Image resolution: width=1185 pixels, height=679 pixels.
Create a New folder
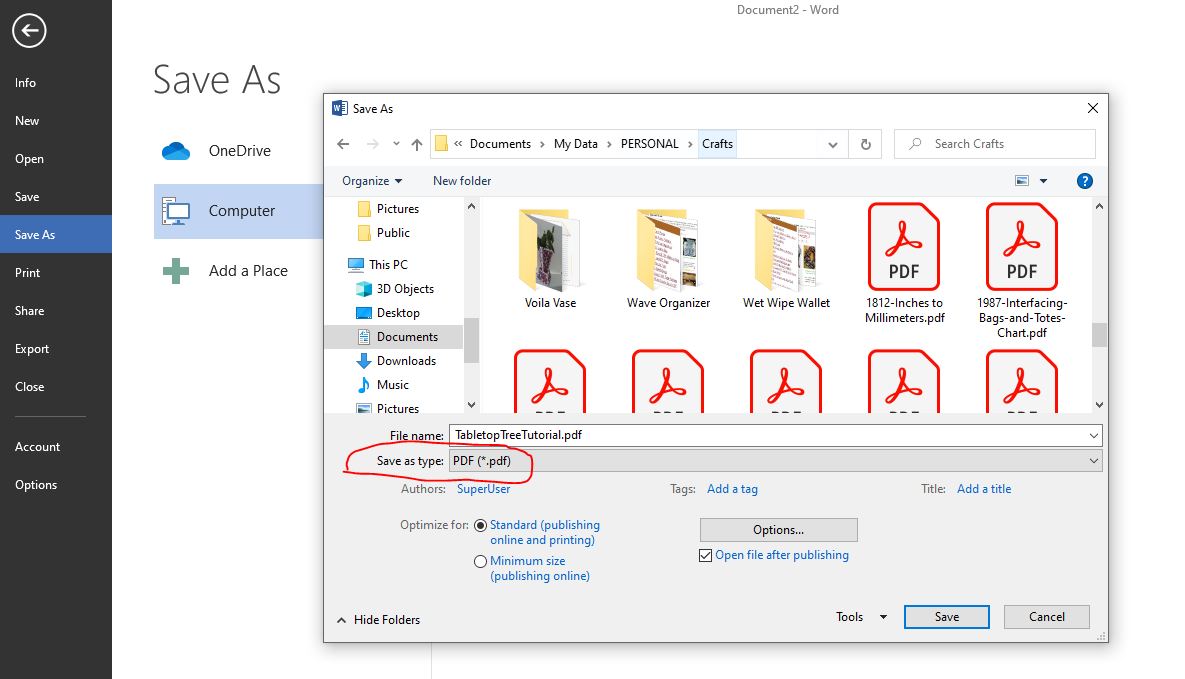(x=461, y=181)
